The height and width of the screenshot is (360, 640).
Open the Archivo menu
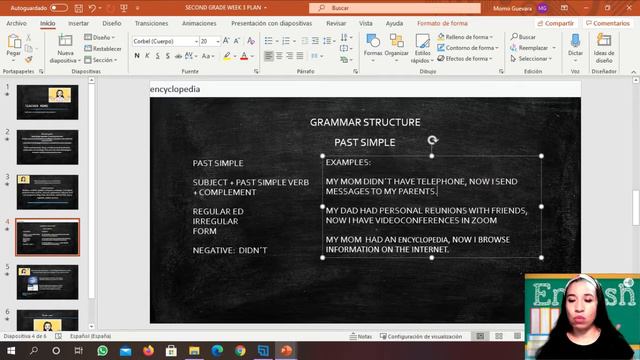[x=16, y=24]
